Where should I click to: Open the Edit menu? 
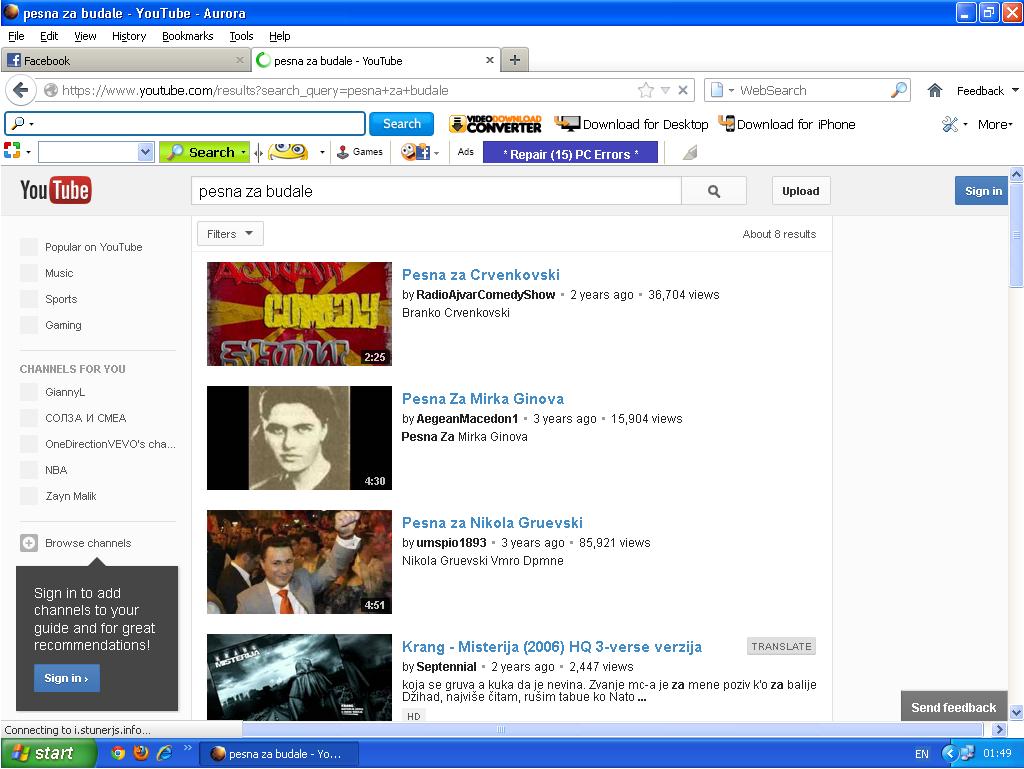pos(49,36)
